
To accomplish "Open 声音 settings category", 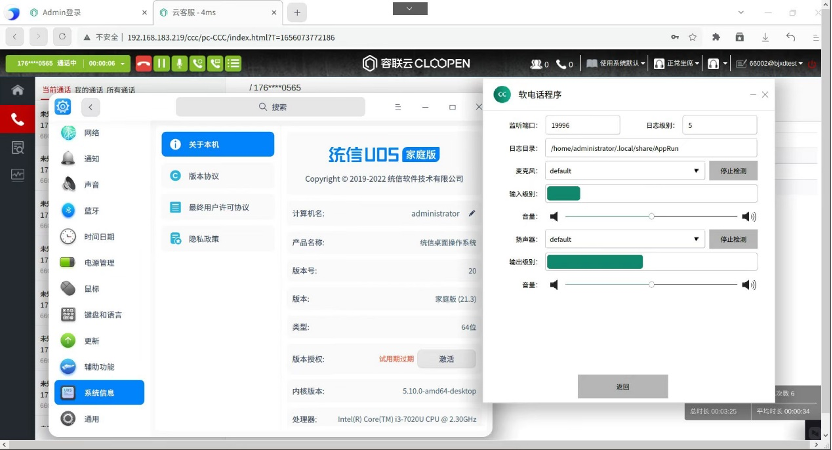I will pos(99,185).
